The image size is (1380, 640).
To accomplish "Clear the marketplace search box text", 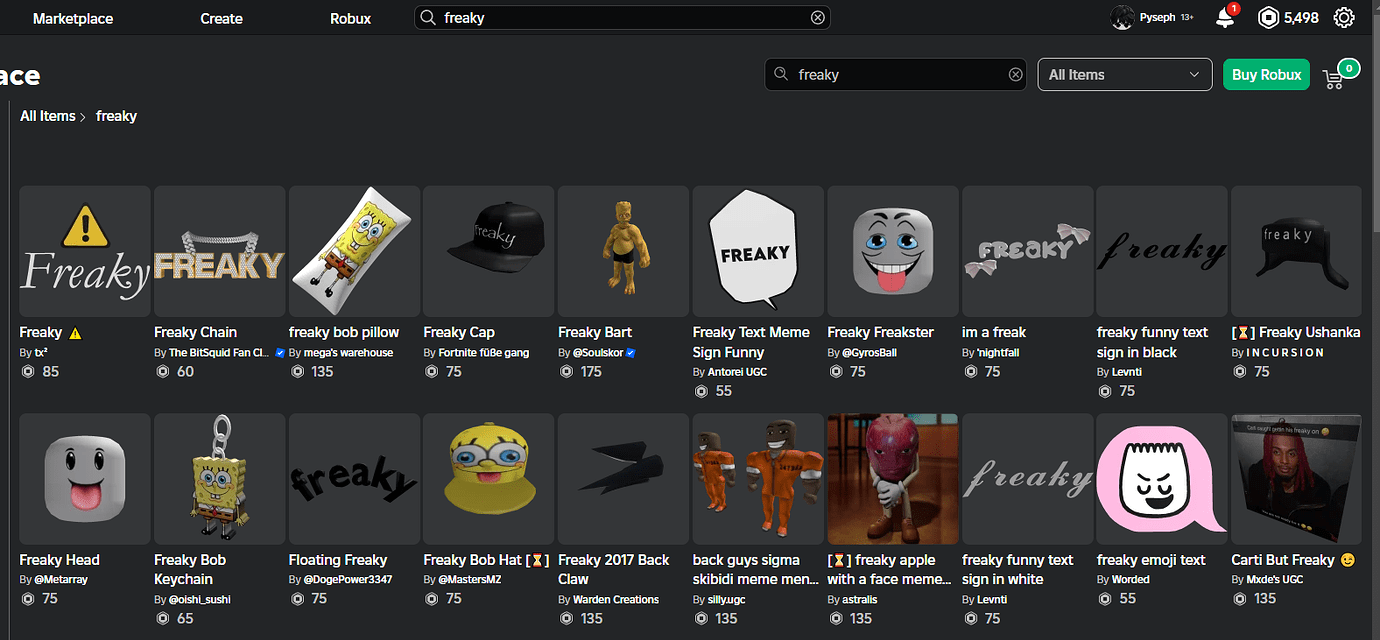I will [1015, 75].
